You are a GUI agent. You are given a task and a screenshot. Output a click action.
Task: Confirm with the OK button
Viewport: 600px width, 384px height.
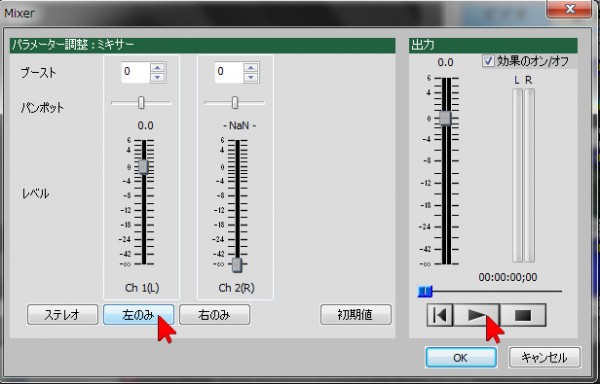(x=461, y=358)
